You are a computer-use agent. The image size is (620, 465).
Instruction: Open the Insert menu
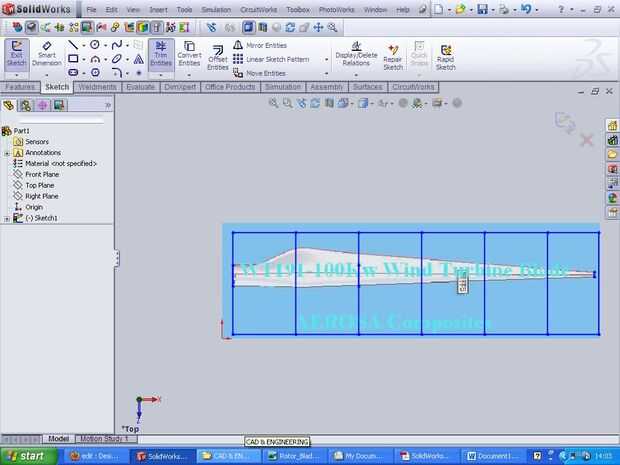point(159,9)
